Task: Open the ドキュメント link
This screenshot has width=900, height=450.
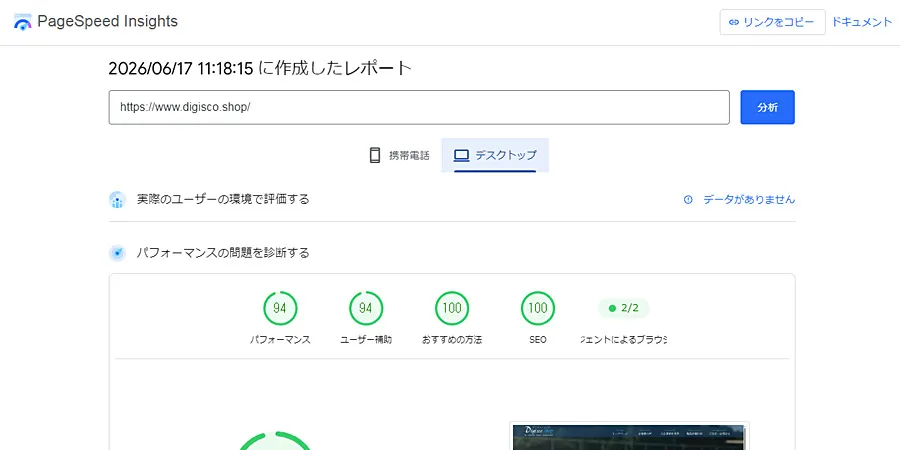Action: [x=862, y=22]
